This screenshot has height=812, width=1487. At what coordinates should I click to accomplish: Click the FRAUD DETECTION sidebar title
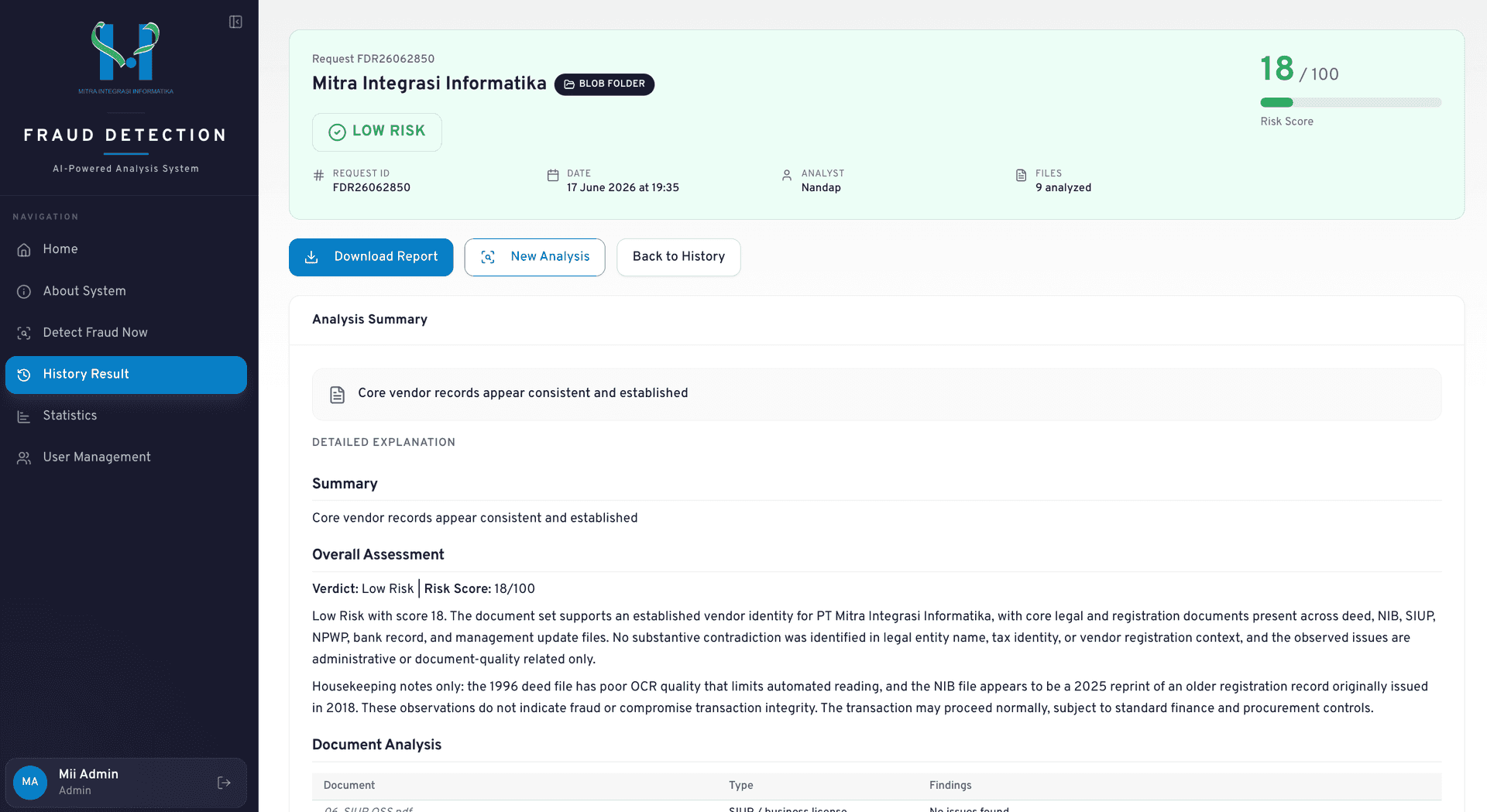click(x=125, y=135)
